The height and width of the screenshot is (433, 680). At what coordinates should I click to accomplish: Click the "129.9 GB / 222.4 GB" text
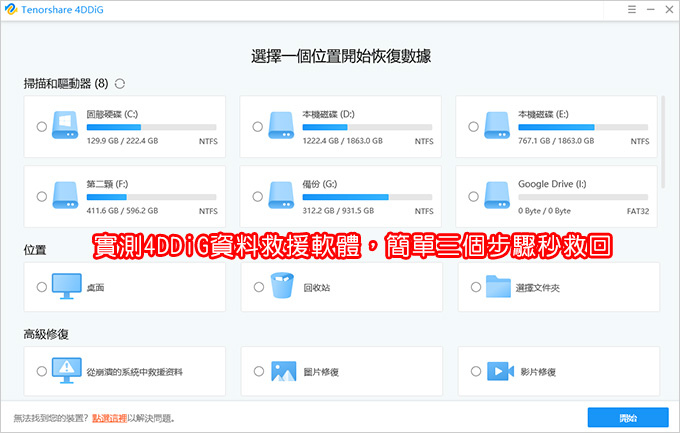click(122, 141)
